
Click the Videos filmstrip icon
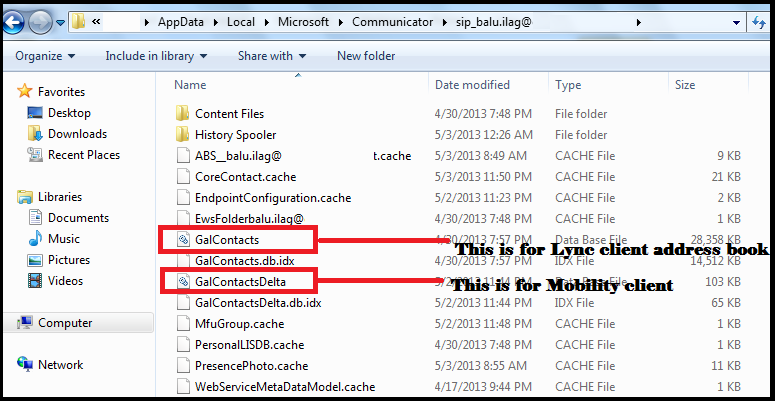tap(35, 281)
